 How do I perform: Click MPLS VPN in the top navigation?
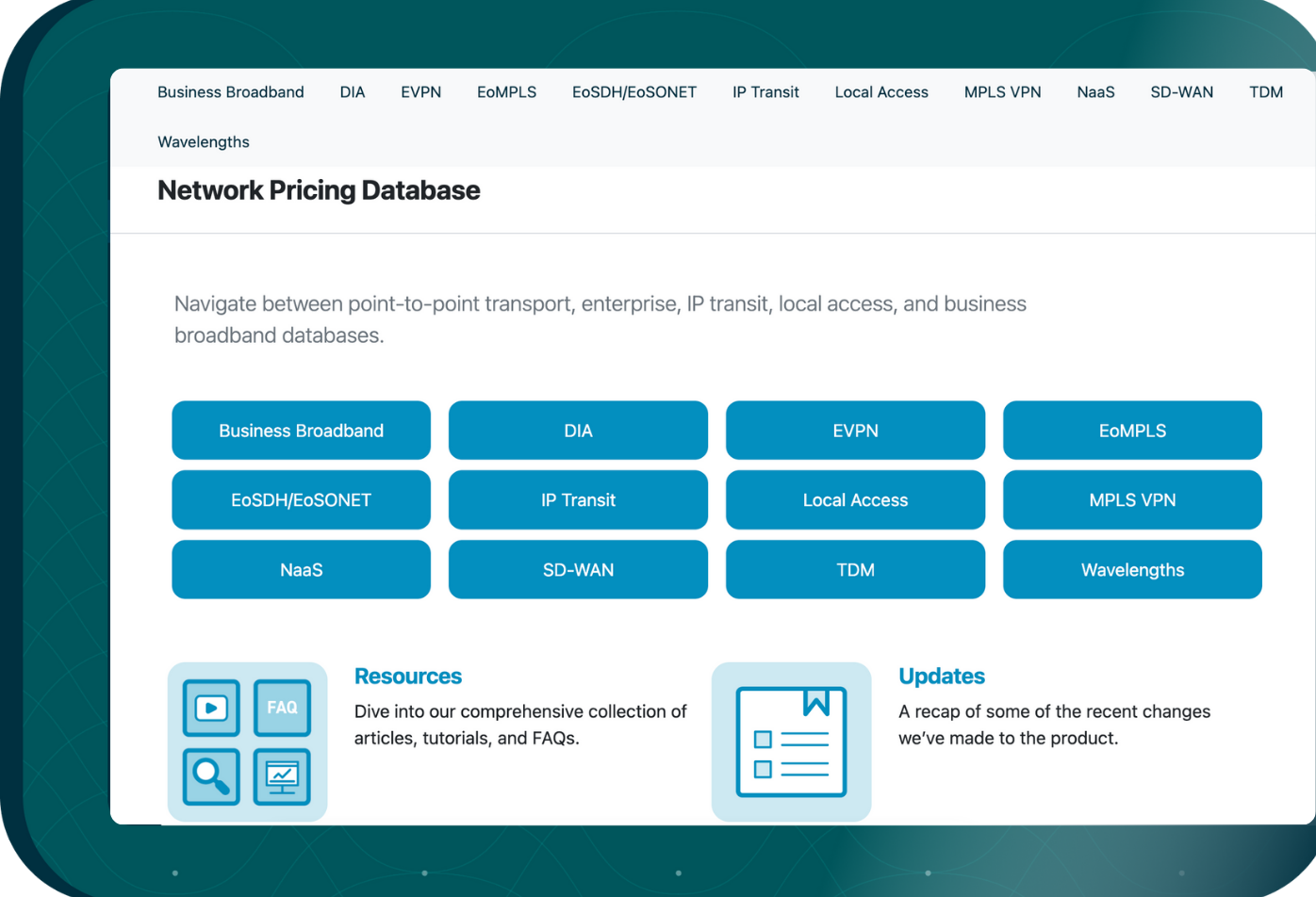(x=1002, y=91)
